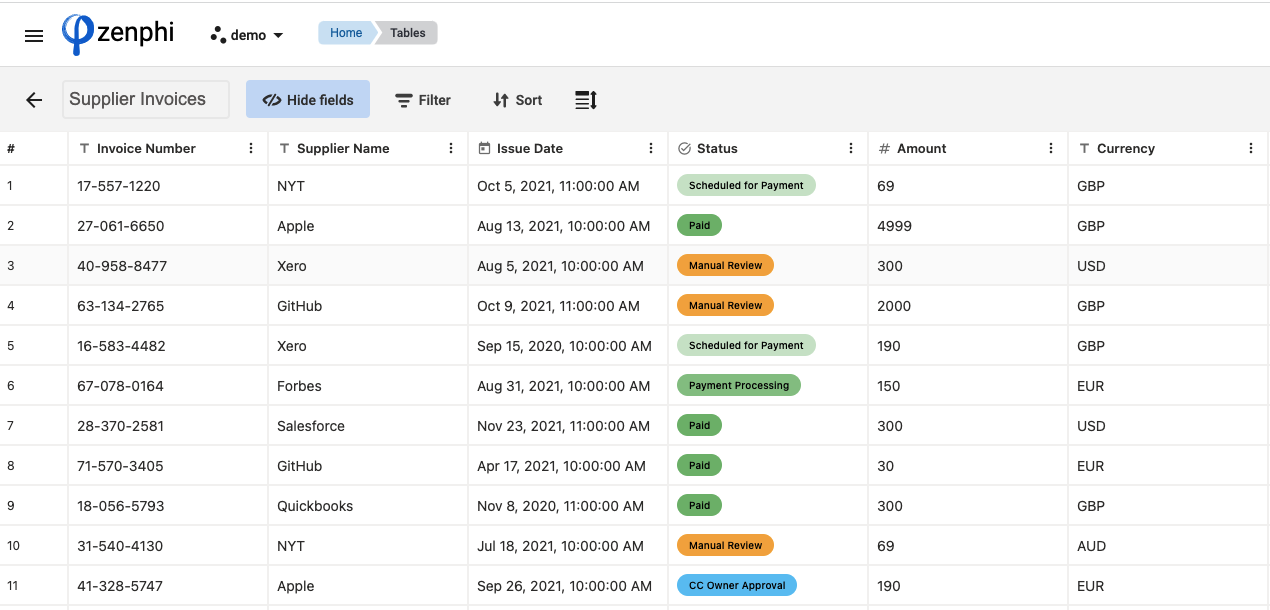
Task: Click the Issue Date calendar icon
Action: (484, 148)
